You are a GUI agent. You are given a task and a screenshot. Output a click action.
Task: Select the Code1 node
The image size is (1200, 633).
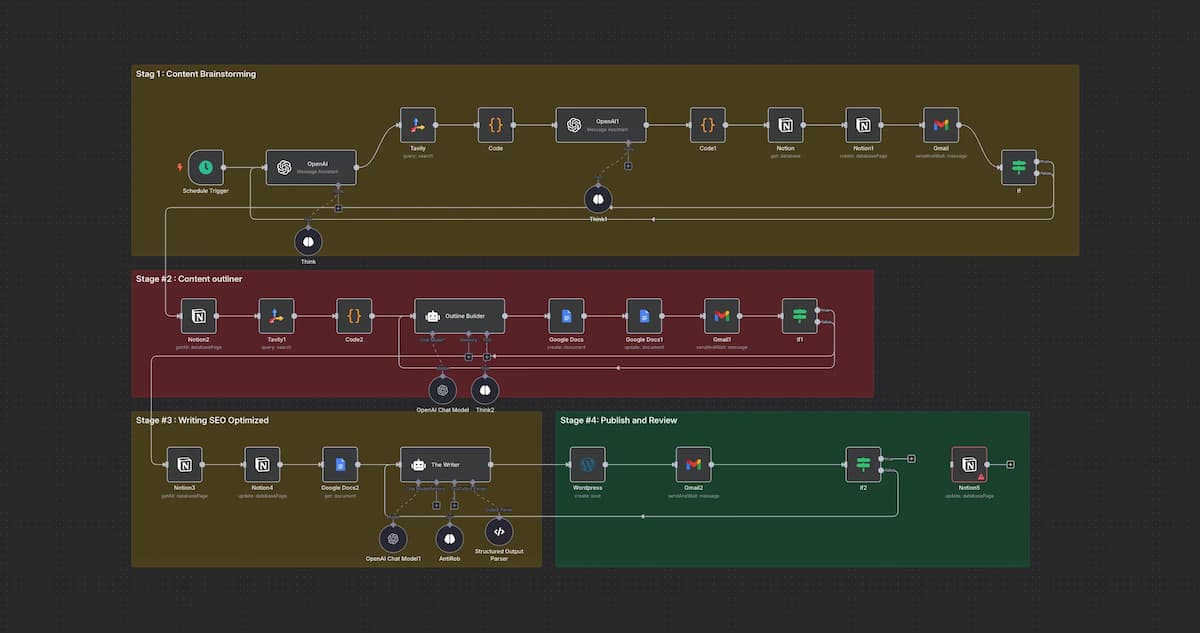tap(707, 125)
